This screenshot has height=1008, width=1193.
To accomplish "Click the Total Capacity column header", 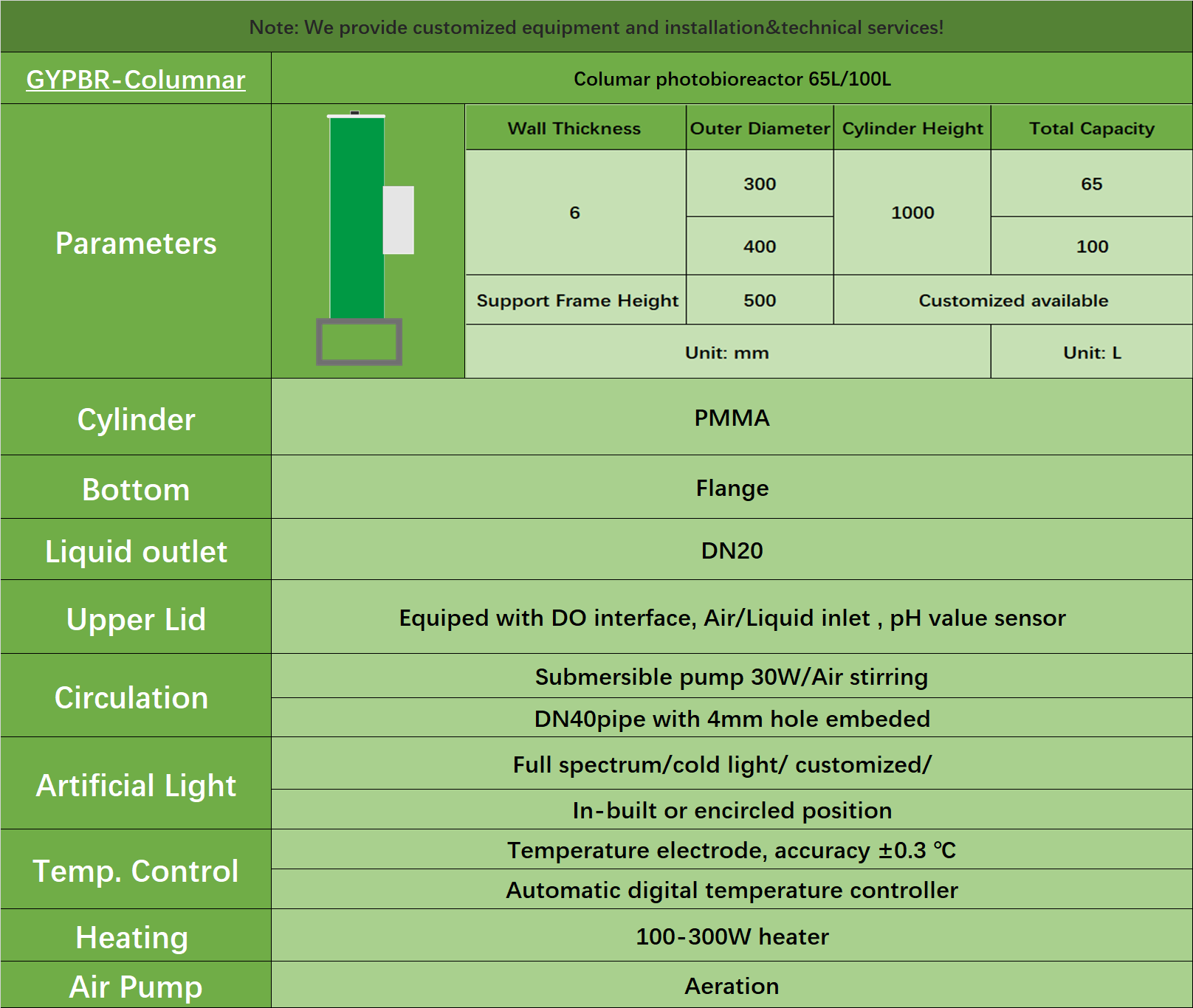I will click(x=1091, y=128).
